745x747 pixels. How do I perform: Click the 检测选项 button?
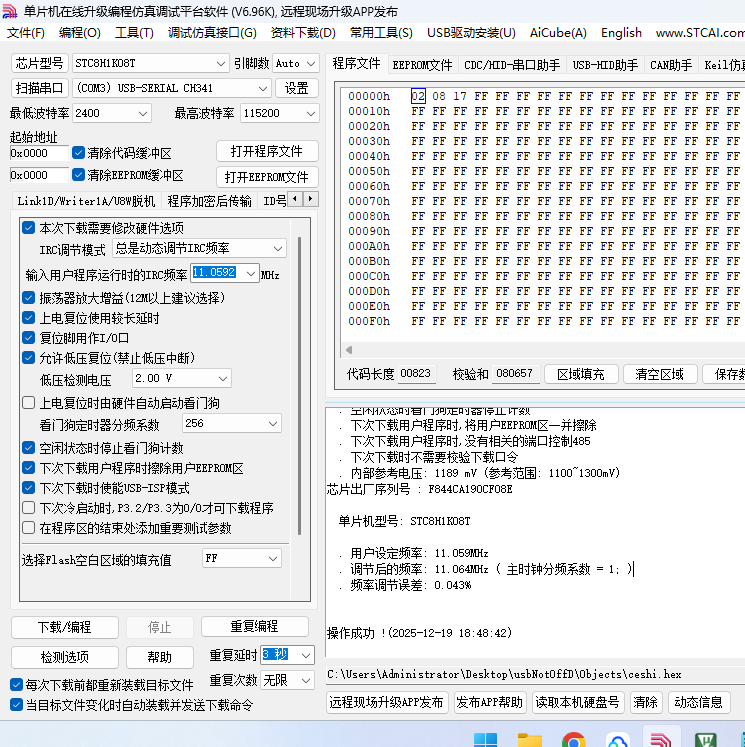click(x=65, y=657)
